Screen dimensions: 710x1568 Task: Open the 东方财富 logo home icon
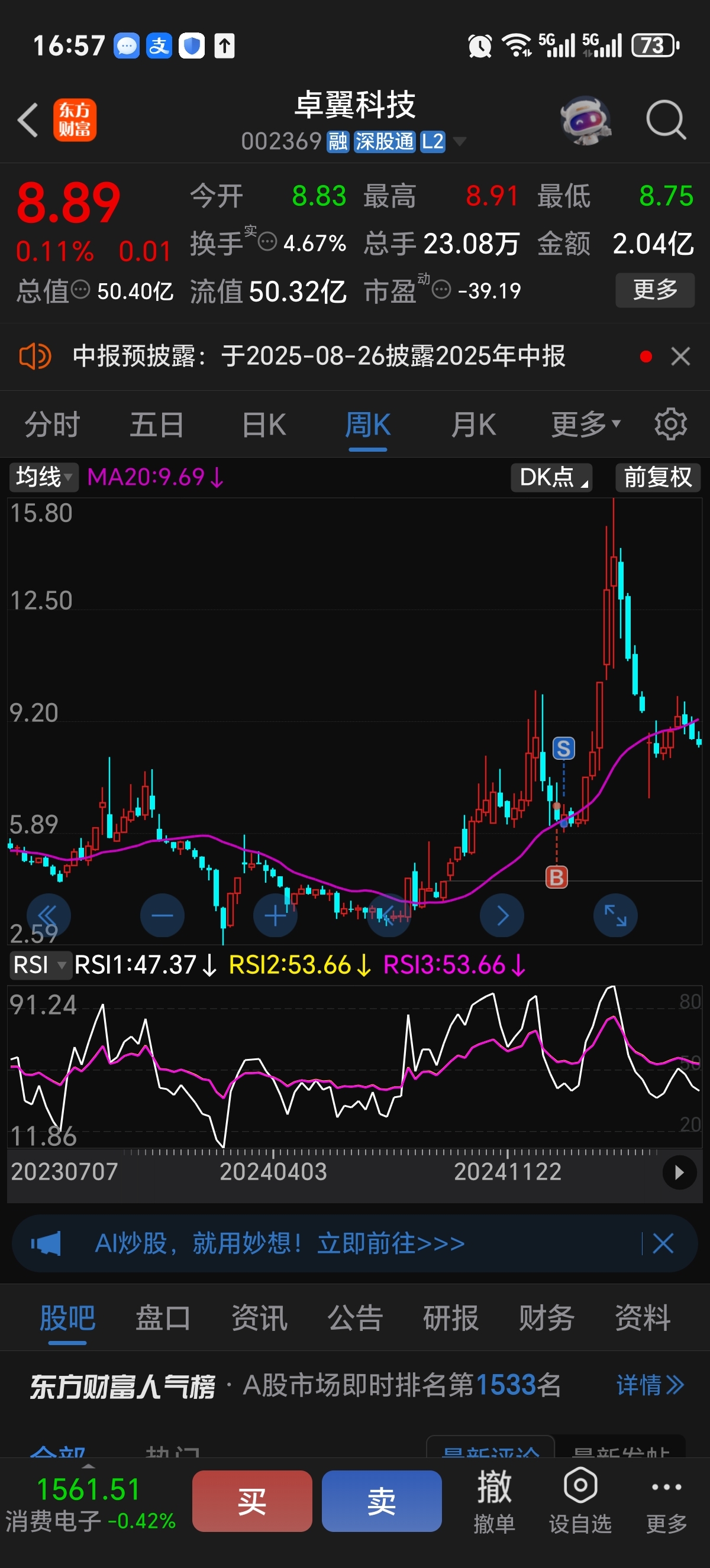[75, 120]
